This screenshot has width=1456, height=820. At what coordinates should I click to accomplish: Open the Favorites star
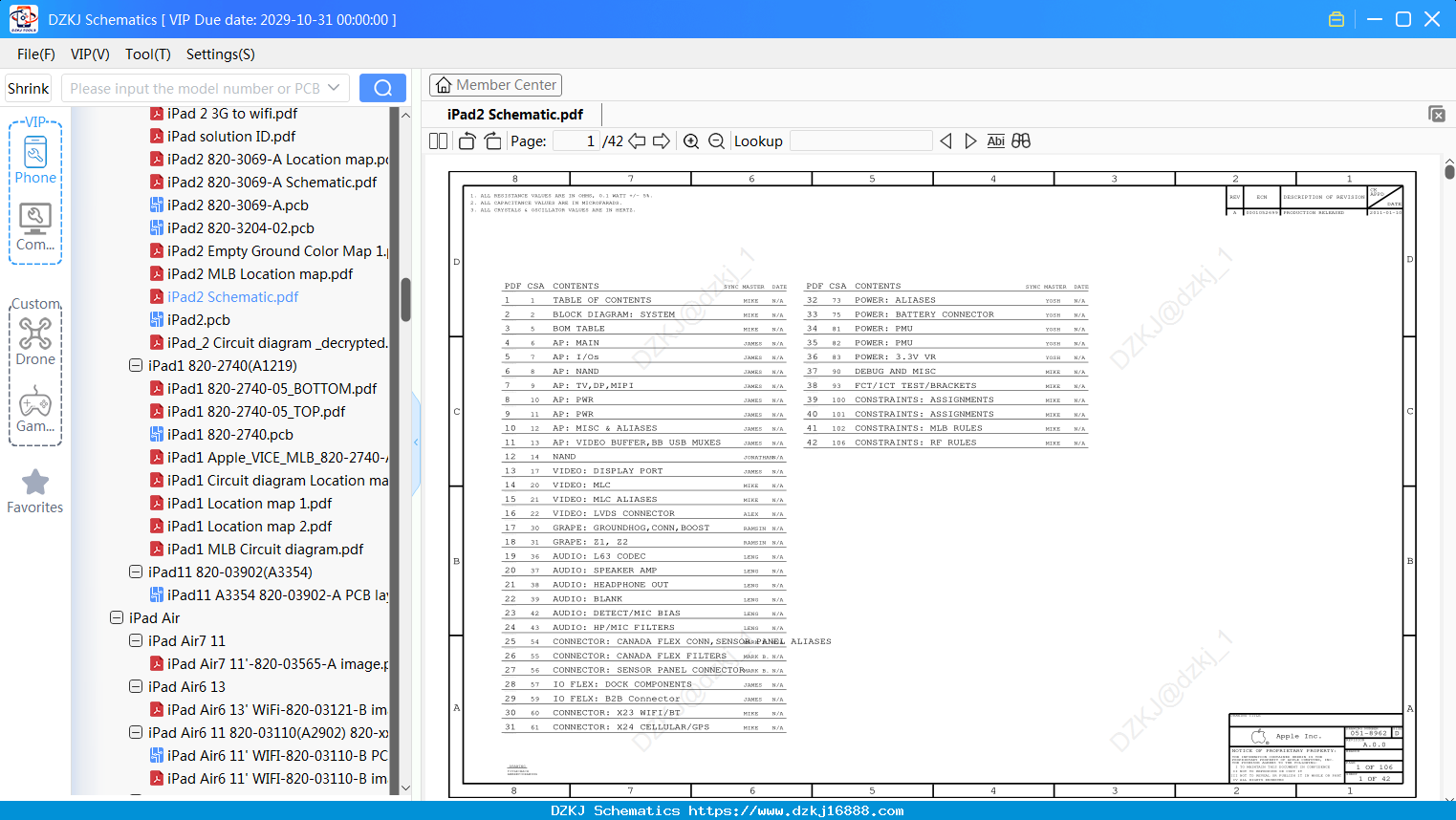[35, 491]
